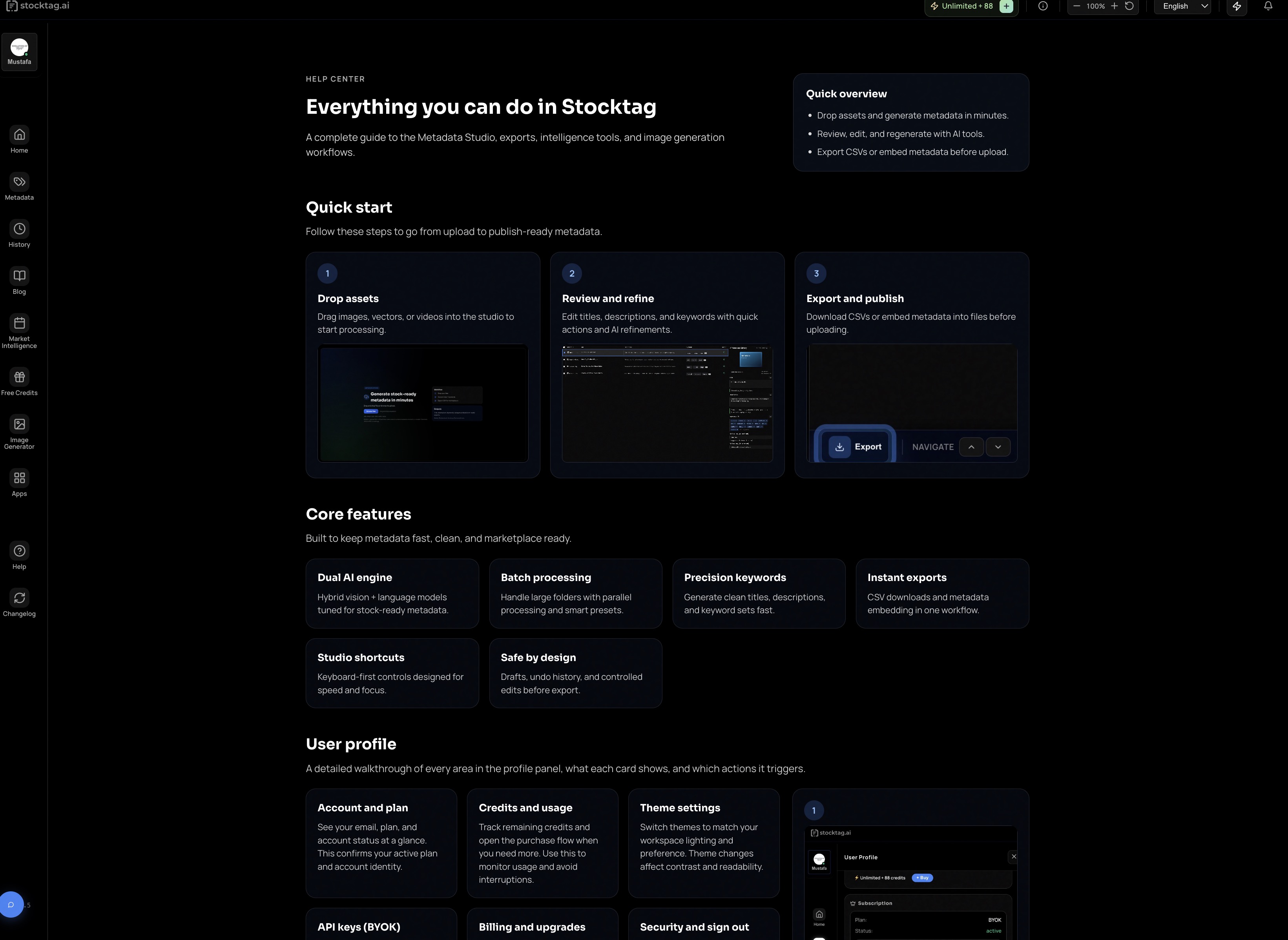
Task: Reset zoom with the circular arrow
Action: click(1130, 6)
